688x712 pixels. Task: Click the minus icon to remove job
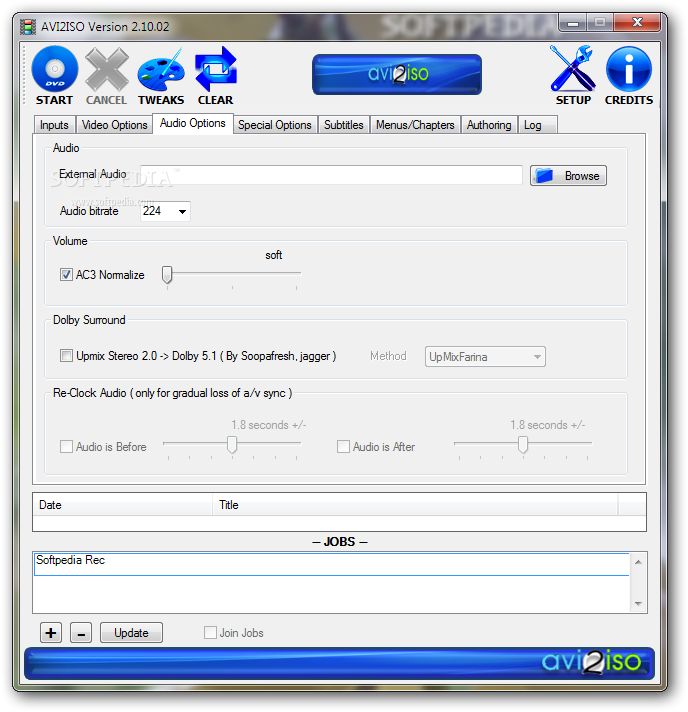(x=81, y=633)
